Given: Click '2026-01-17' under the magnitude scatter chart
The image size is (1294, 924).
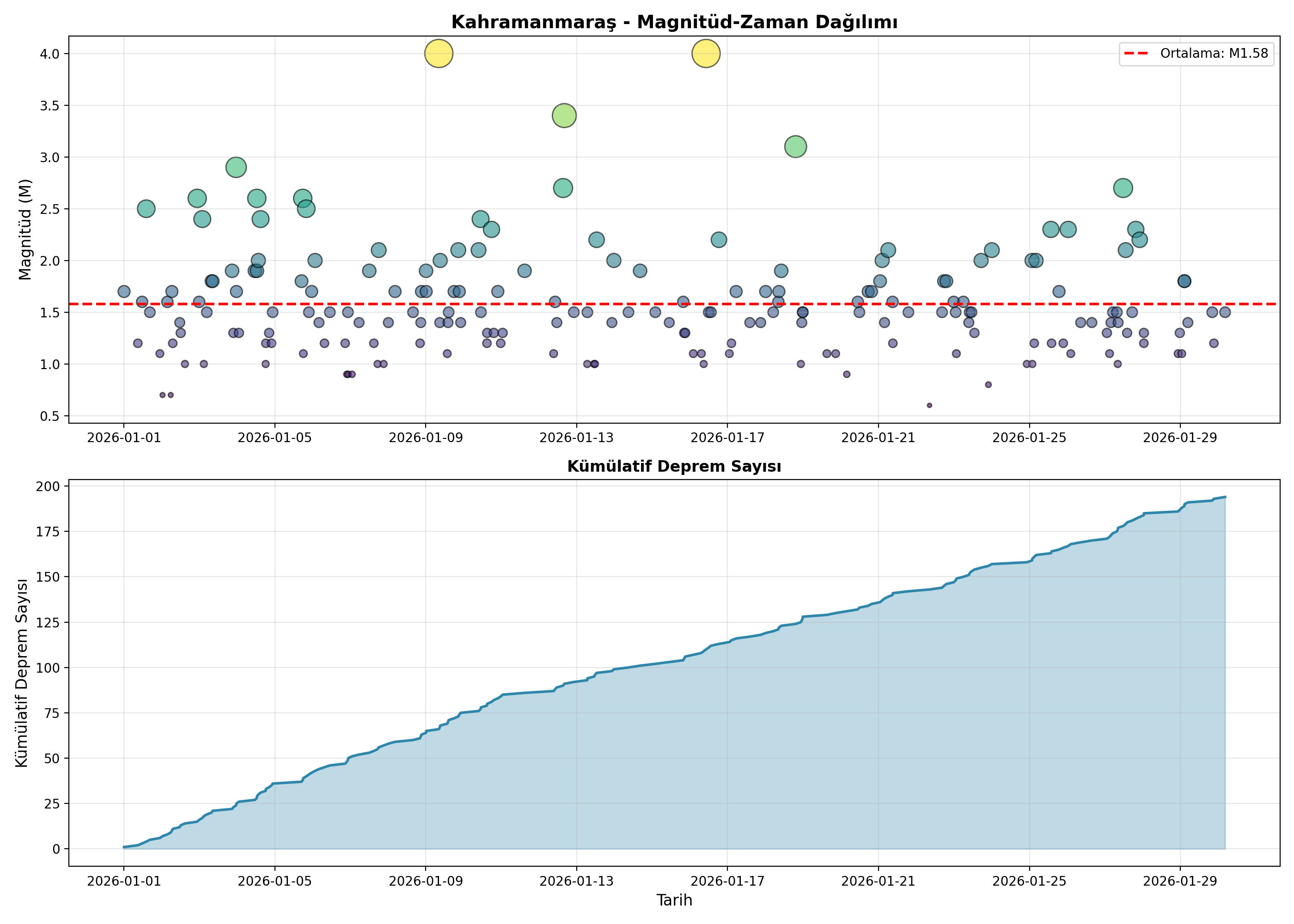Looking at the screenshot, I should pos(727,438).
